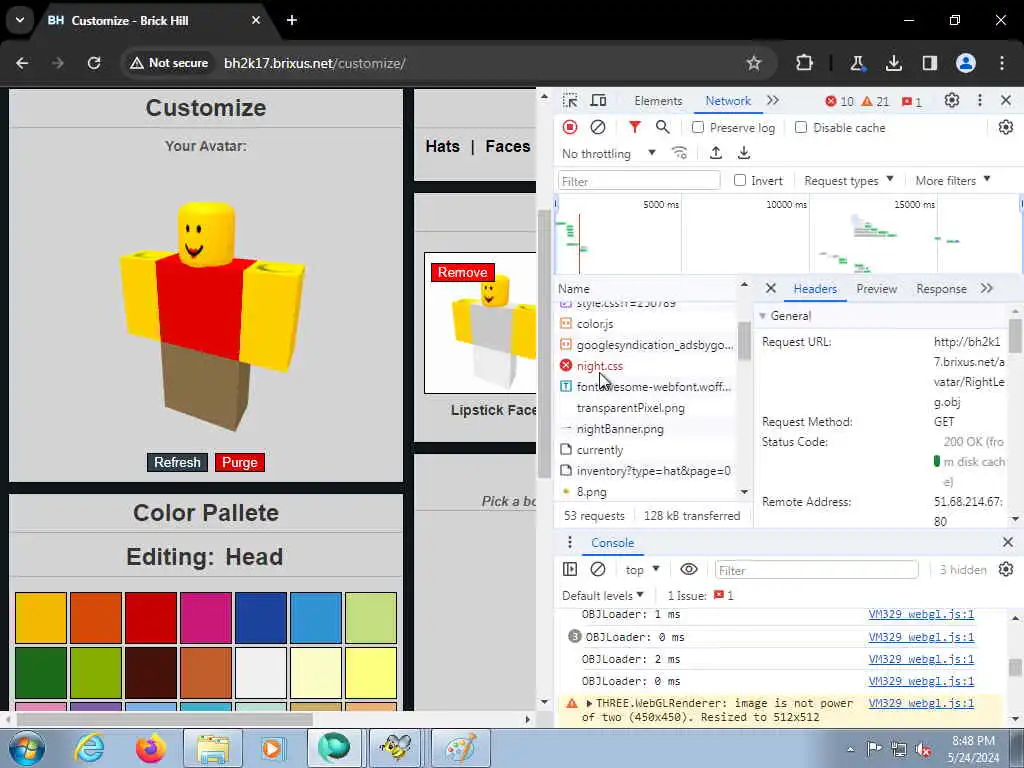Show more request detail tabs chevron
Viewport: 1024px width, 768px height.
987,289
